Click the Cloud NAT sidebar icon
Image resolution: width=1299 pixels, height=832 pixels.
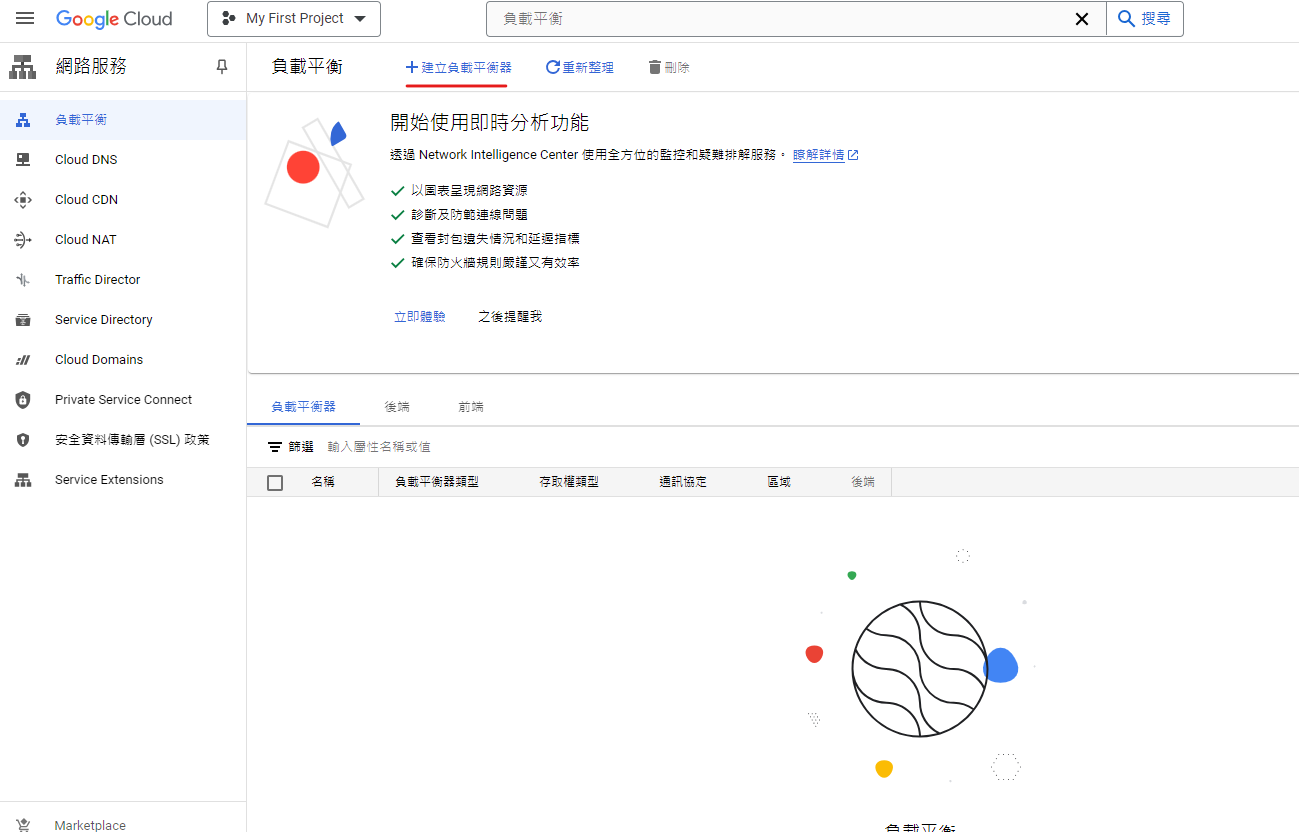click(x=23, y=240)
